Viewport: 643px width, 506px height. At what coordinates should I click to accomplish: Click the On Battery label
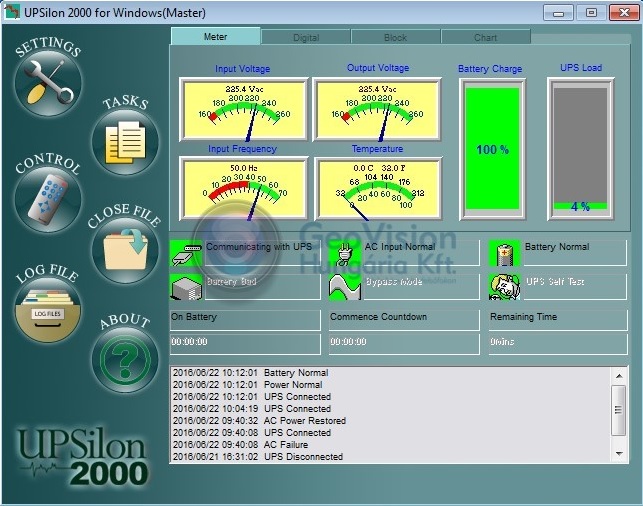pos(194,317)
